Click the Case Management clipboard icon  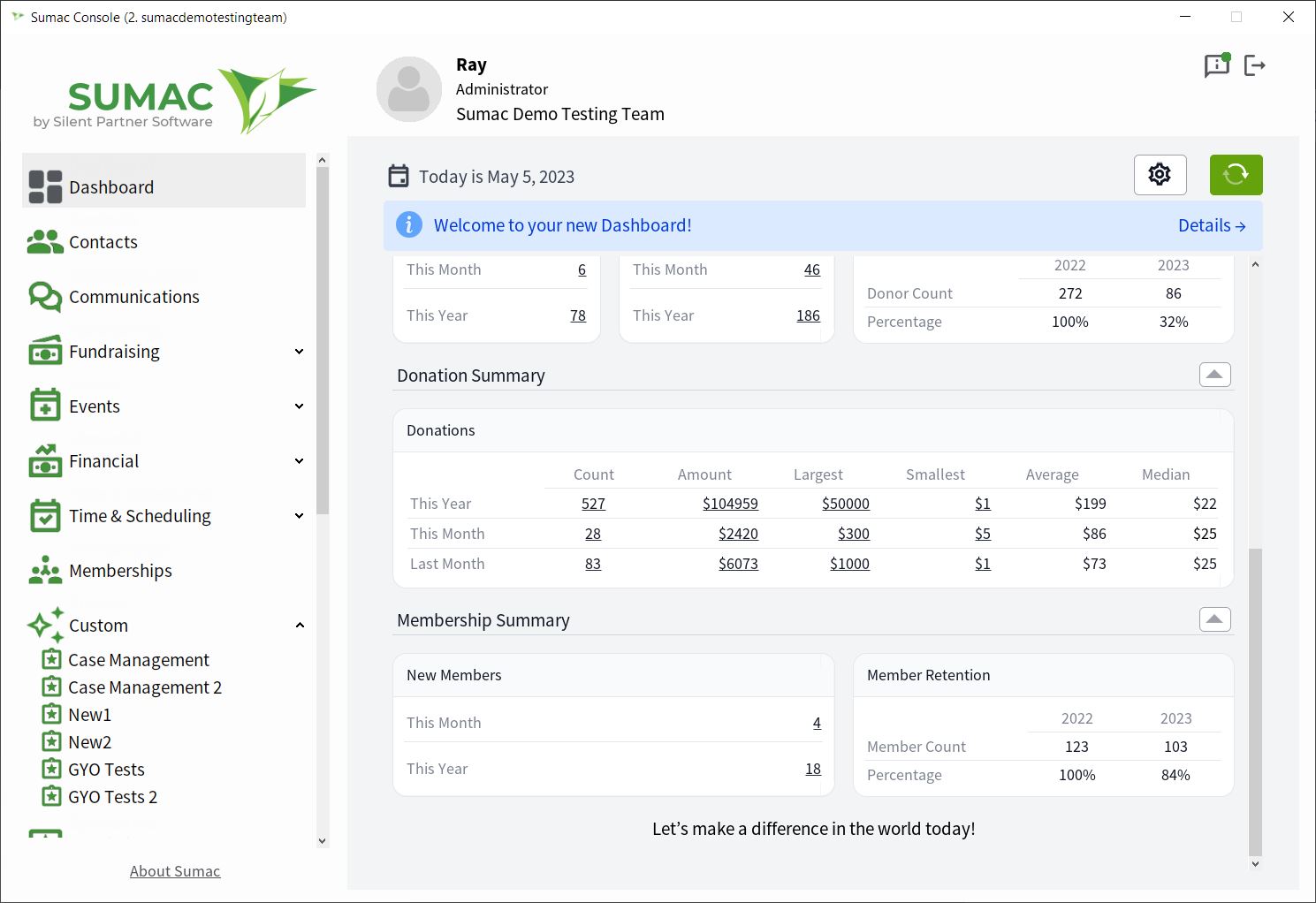pyautogui.click(x=52, y=659)
